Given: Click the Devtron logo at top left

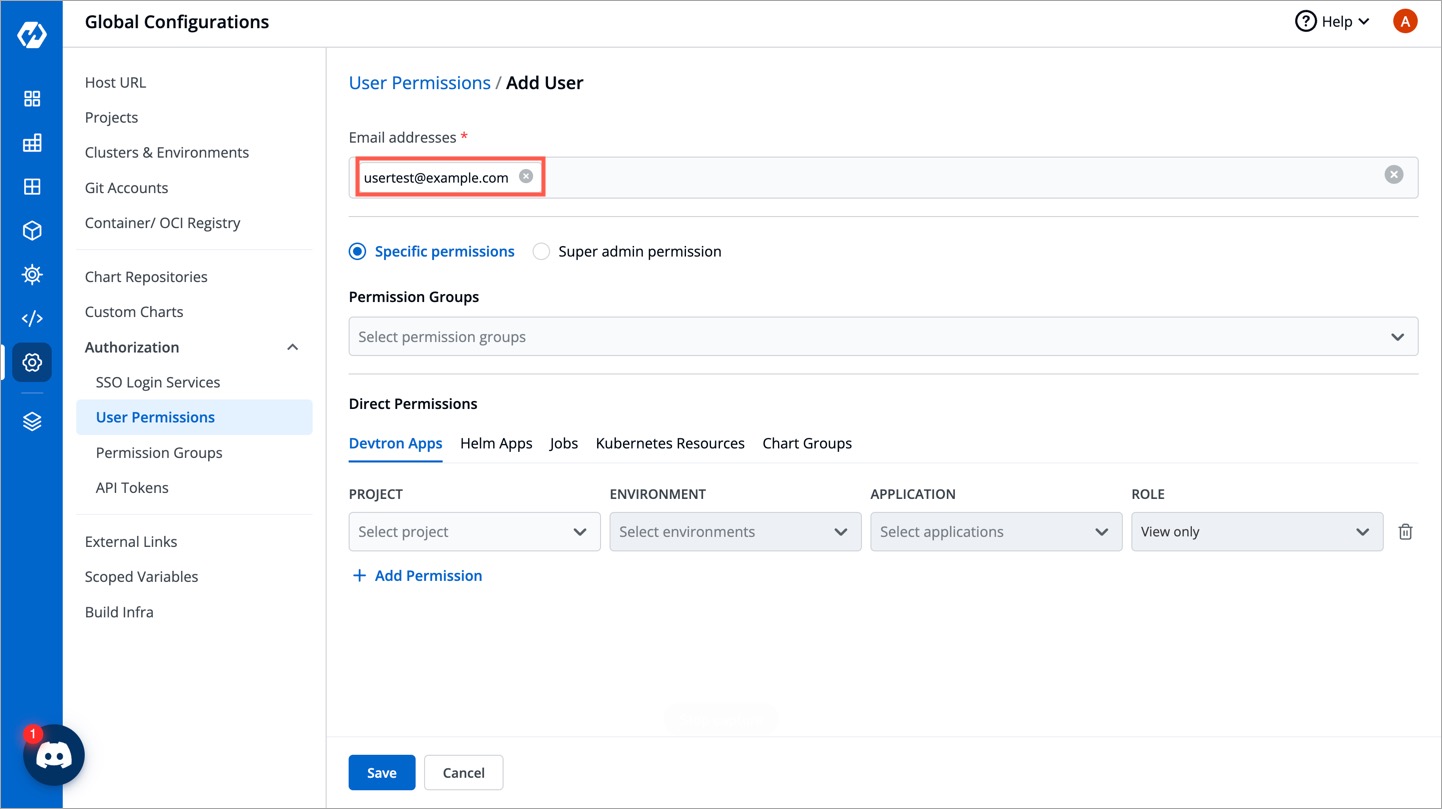Looking at the screenshot, I should click(31, 32).
